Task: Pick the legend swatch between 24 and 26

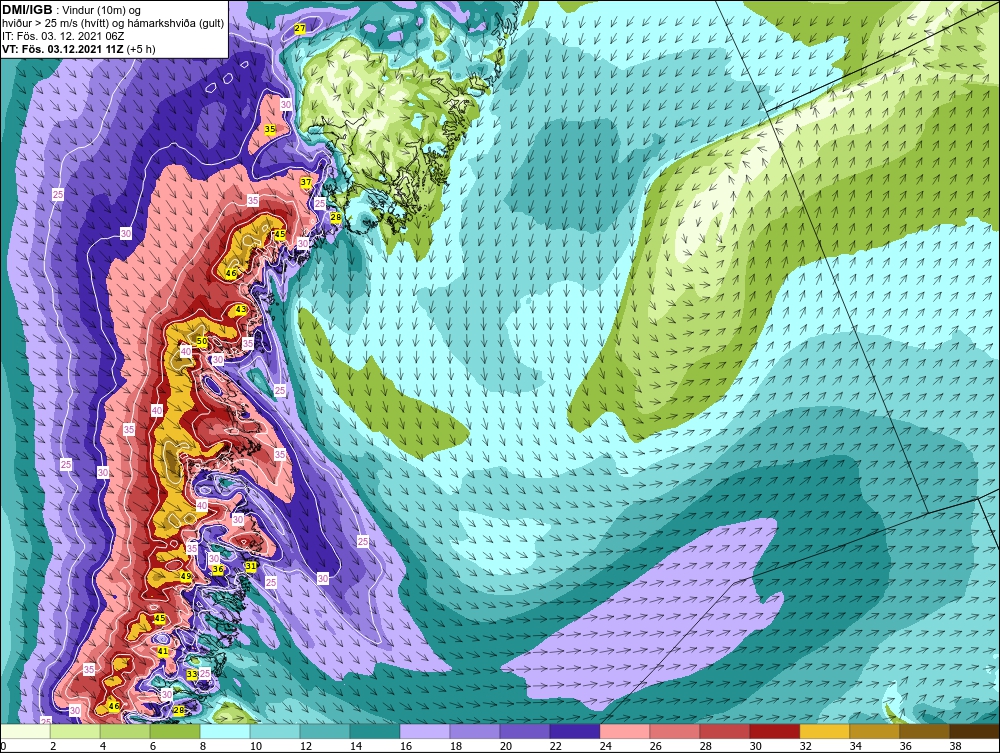Action: point(625,731)
